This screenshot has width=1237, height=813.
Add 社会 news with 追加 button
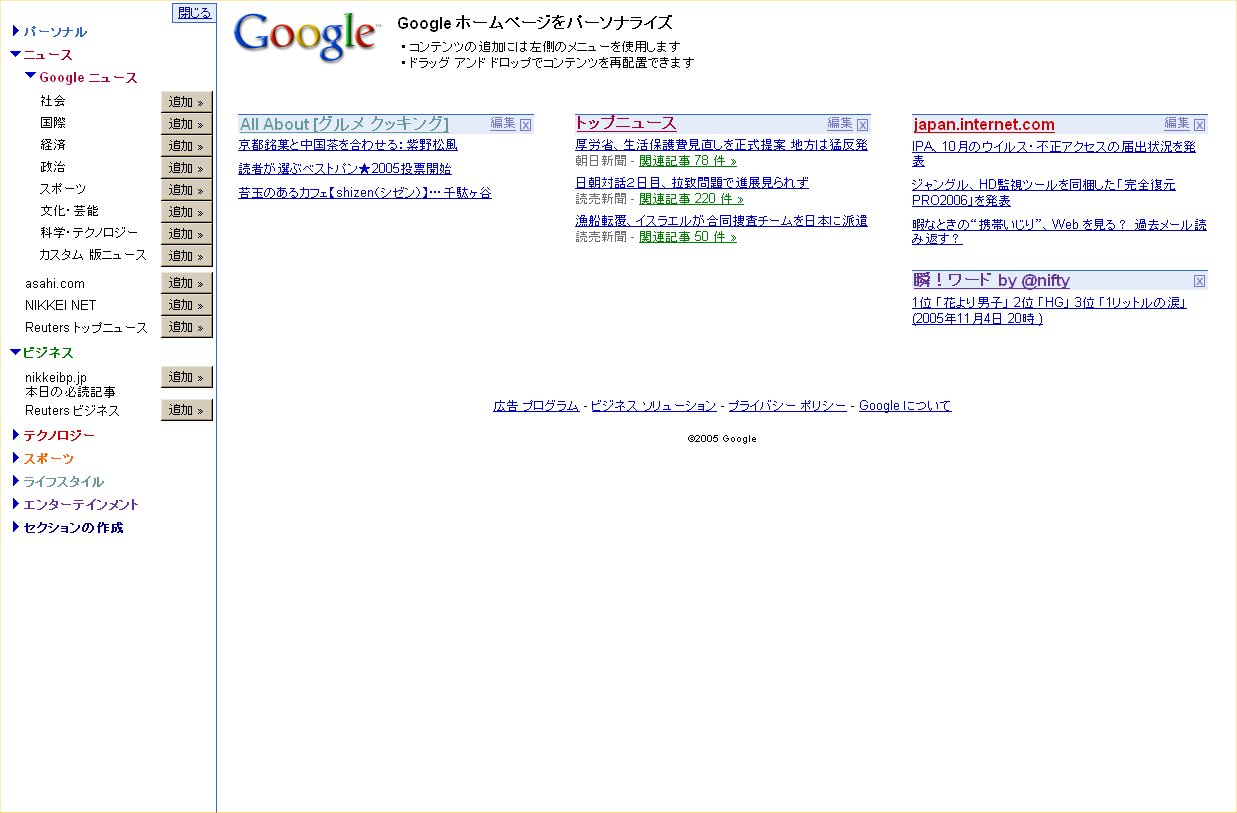tap(187, 102)
